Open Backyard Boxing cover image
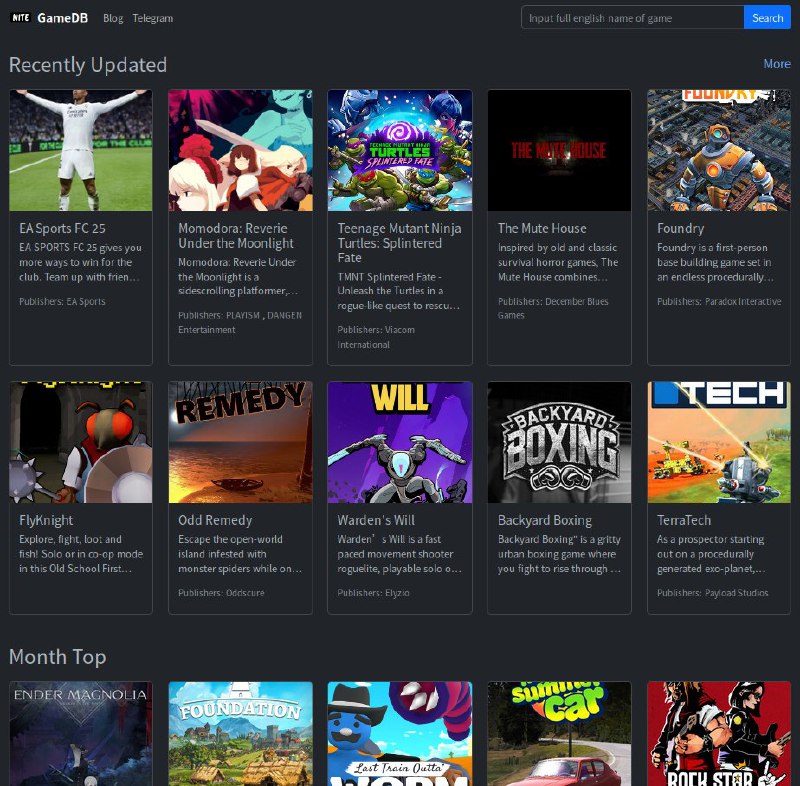The height and width of the screenshot is (786, 800). point(559,442)
